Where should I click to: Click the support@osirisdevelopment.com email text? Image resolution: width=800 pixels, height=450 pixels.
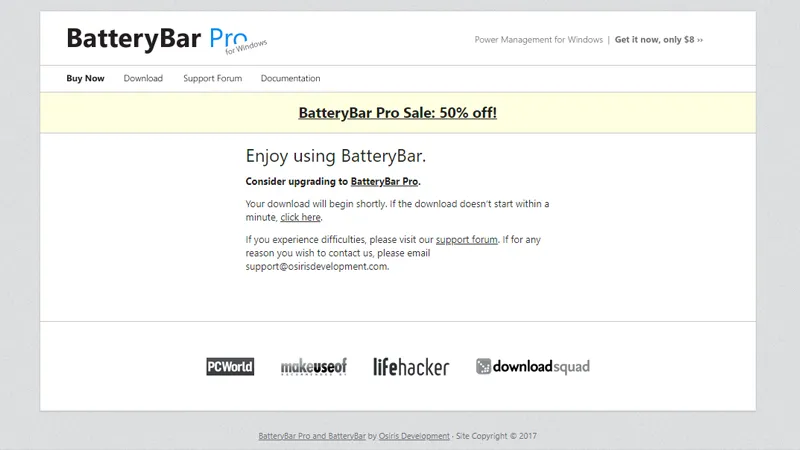pyautogui.click(x=316, y=267)
